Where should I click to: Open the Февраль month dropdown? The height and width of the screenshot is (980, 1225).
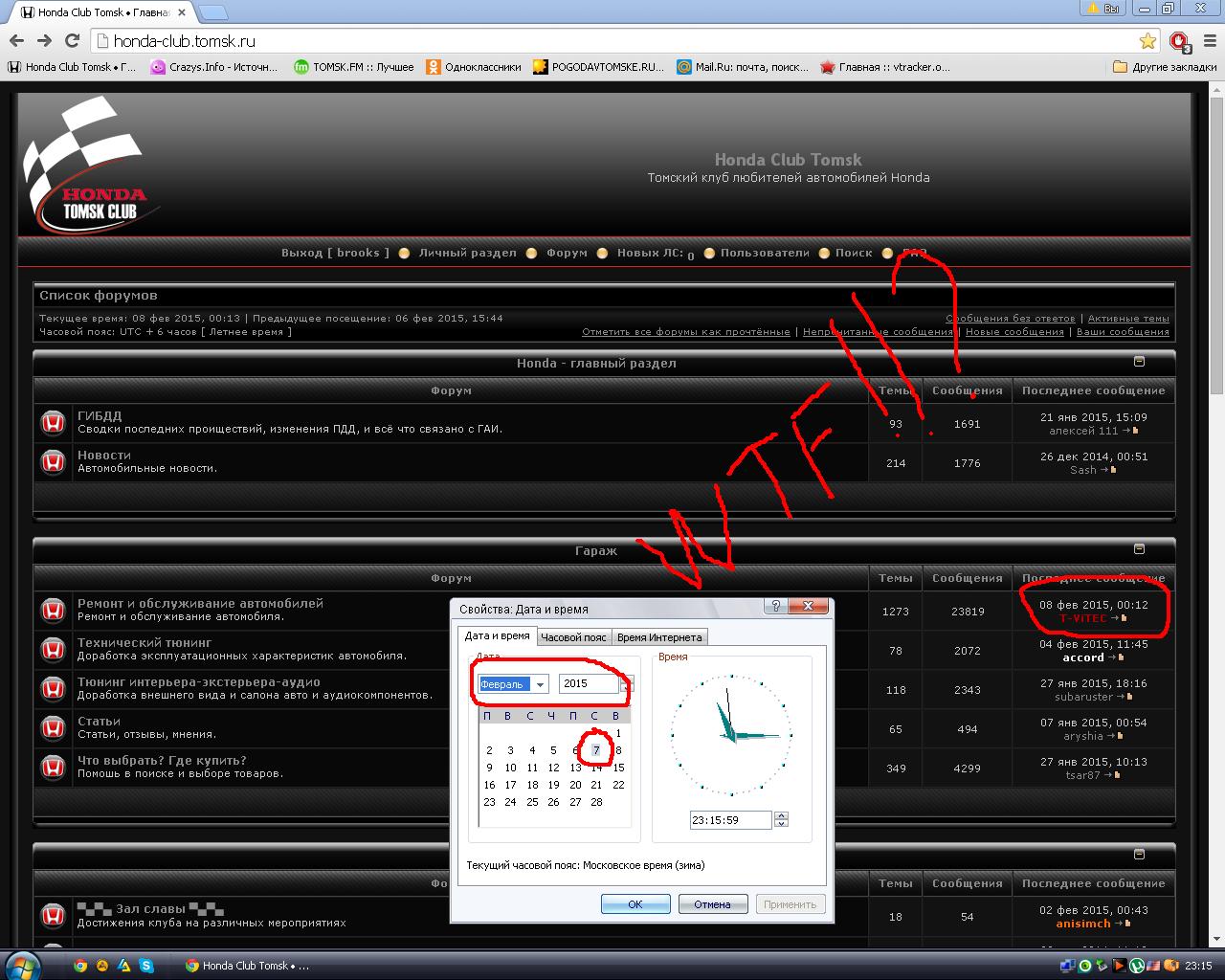tap(540, 684)
